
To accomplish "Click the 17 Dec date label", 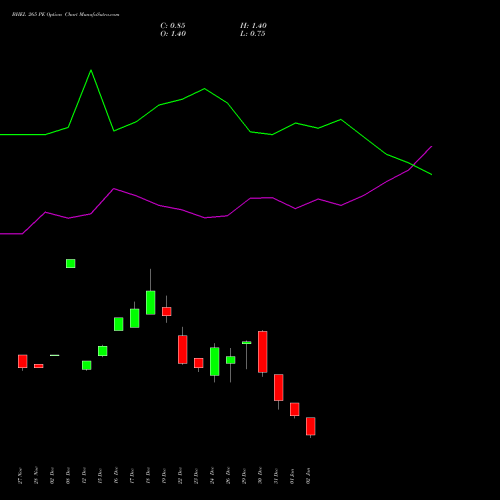I will tap(132, 476).
